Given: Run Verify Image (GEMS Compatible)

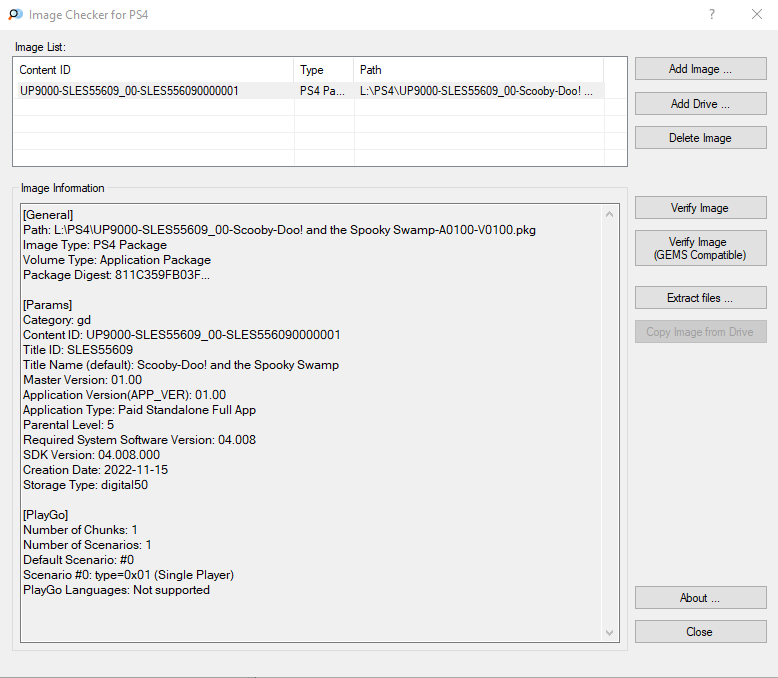Looking at the screenshot, I should 701,248.
